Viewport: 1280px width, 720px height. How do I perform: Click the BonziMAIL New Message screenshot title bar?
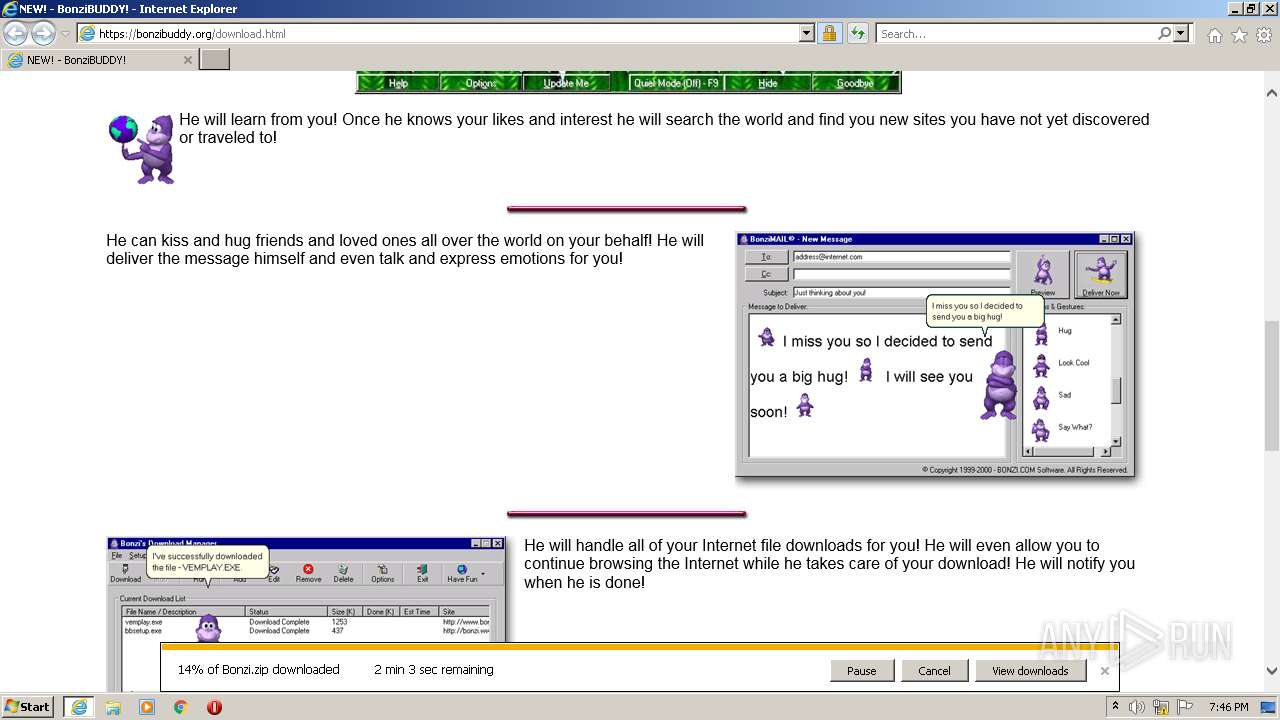click(935, 239)
